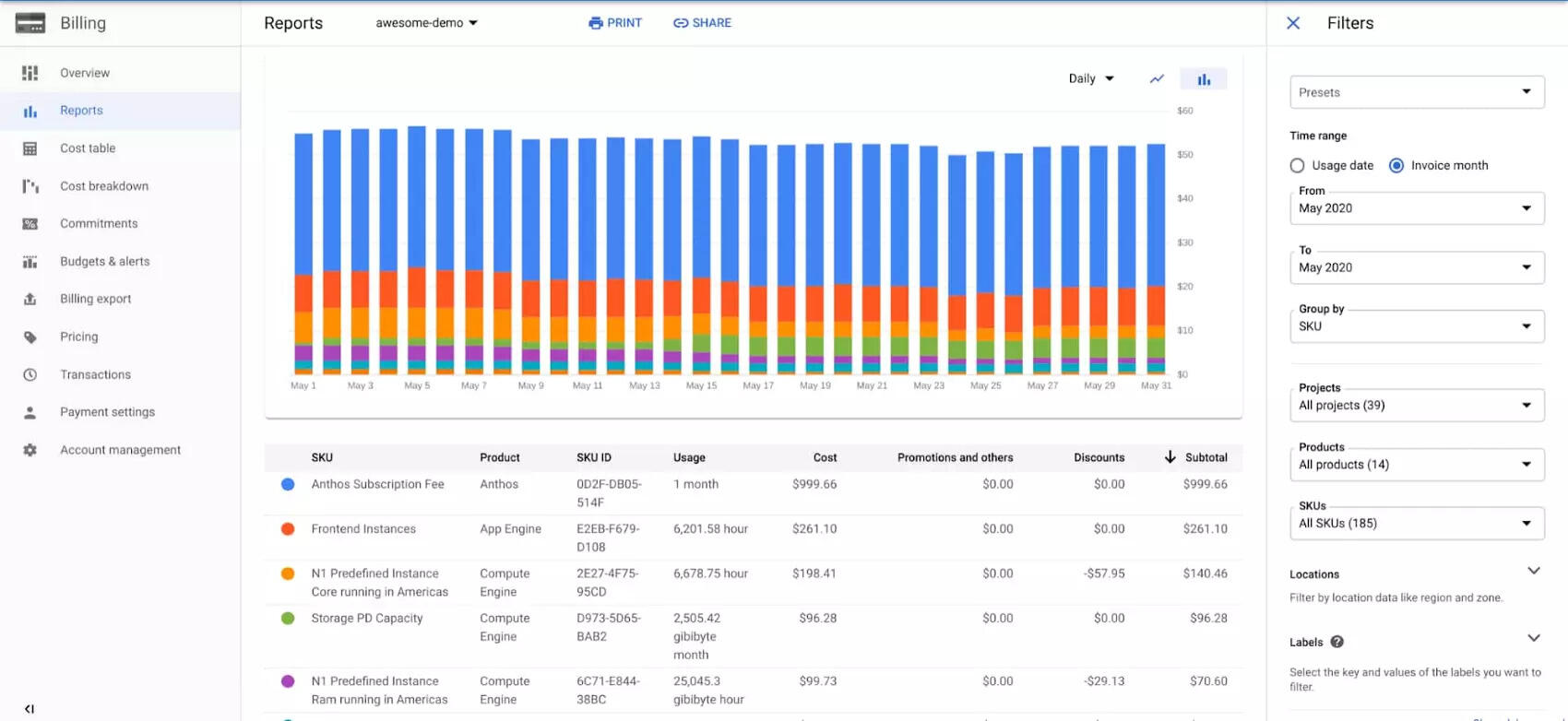The image size is (1568, 721).
Task: Open Cost table from sidebar
Action: point(88,148)
